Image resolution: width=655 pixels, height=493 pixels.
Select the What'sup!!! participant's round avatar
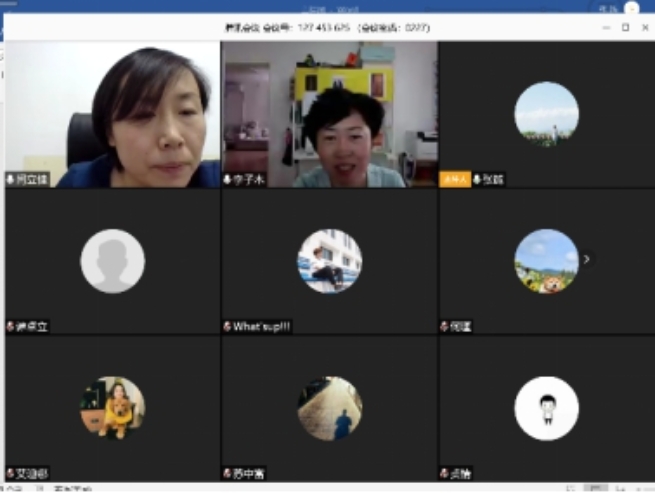tap(329, 261)
